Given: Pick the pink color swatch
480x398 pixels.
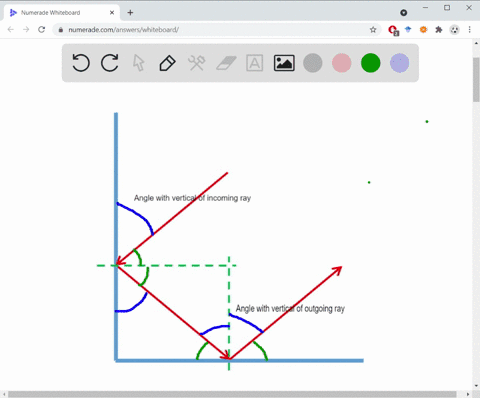Looking at the screenshot, I should 342,63.
